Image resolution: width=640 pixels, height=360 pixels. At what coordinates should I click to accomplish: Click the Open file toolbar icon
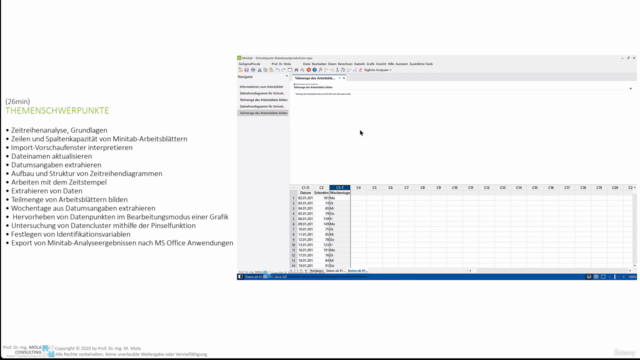point(240,70)
